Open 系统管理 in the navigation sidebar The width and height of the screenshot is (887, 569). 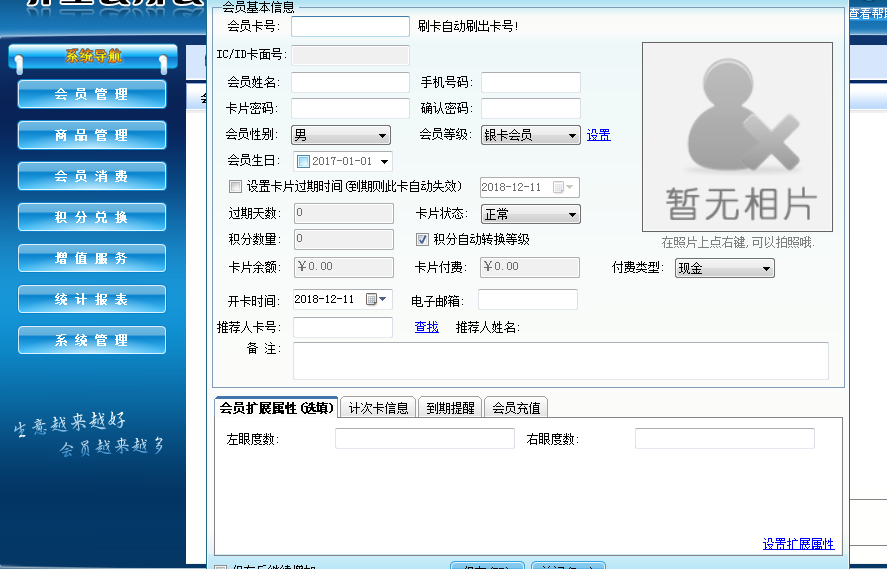click(x=92, y=340)
